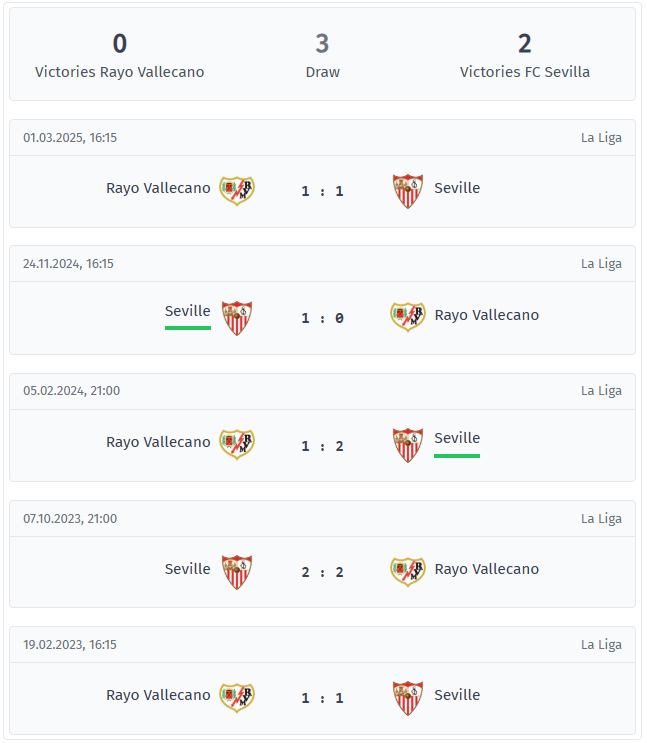The width and height of the screenshot is (647, 743).
Task: Click La Liga label on 01.03.2025 match
Action: point(601,138)
